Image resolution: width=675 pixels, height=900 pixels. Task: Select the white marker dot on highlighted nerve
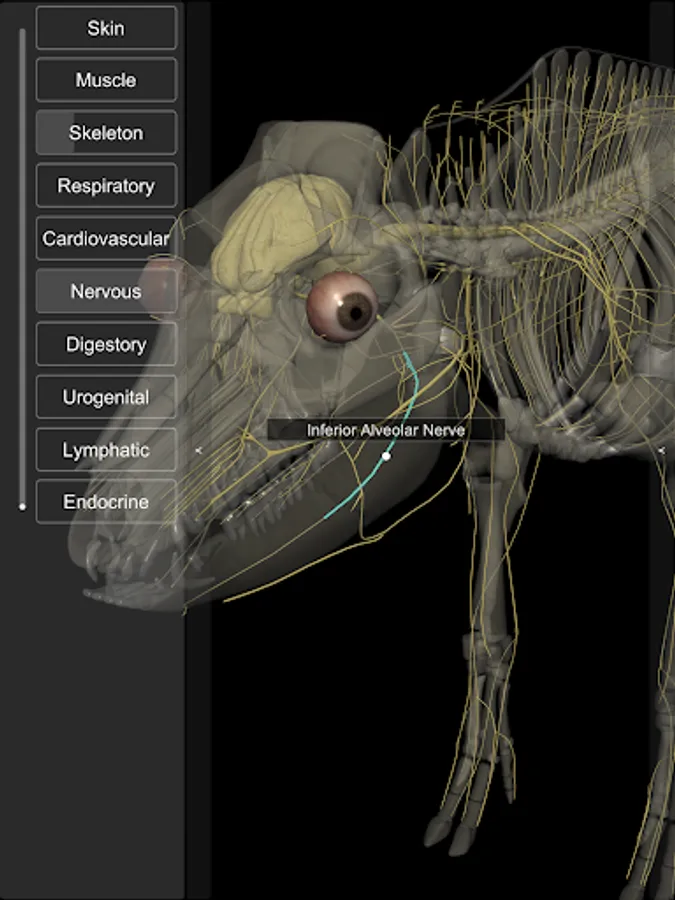pyautogui.click(x=386, y=456)
